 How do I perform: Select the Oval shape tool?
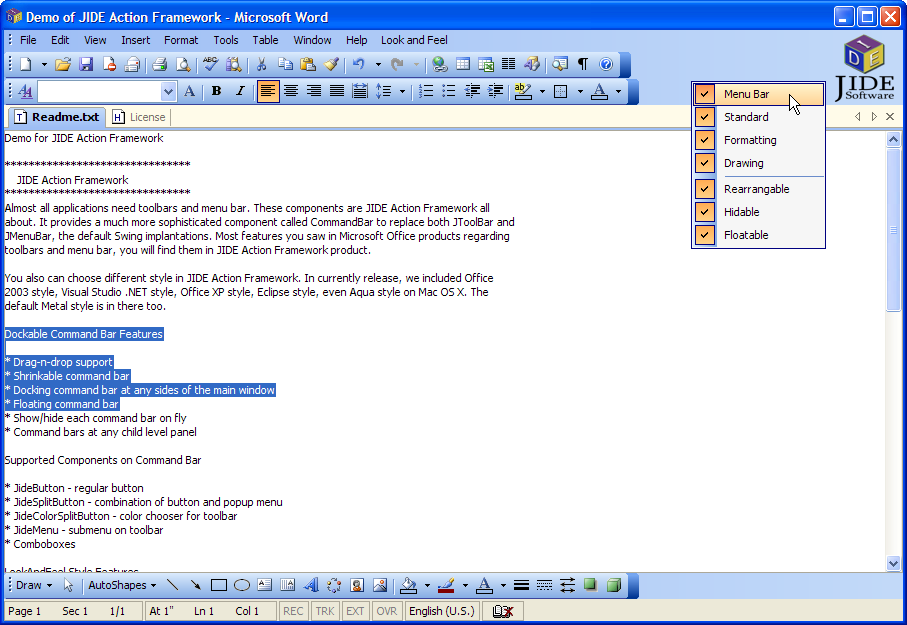pos(242,585)
